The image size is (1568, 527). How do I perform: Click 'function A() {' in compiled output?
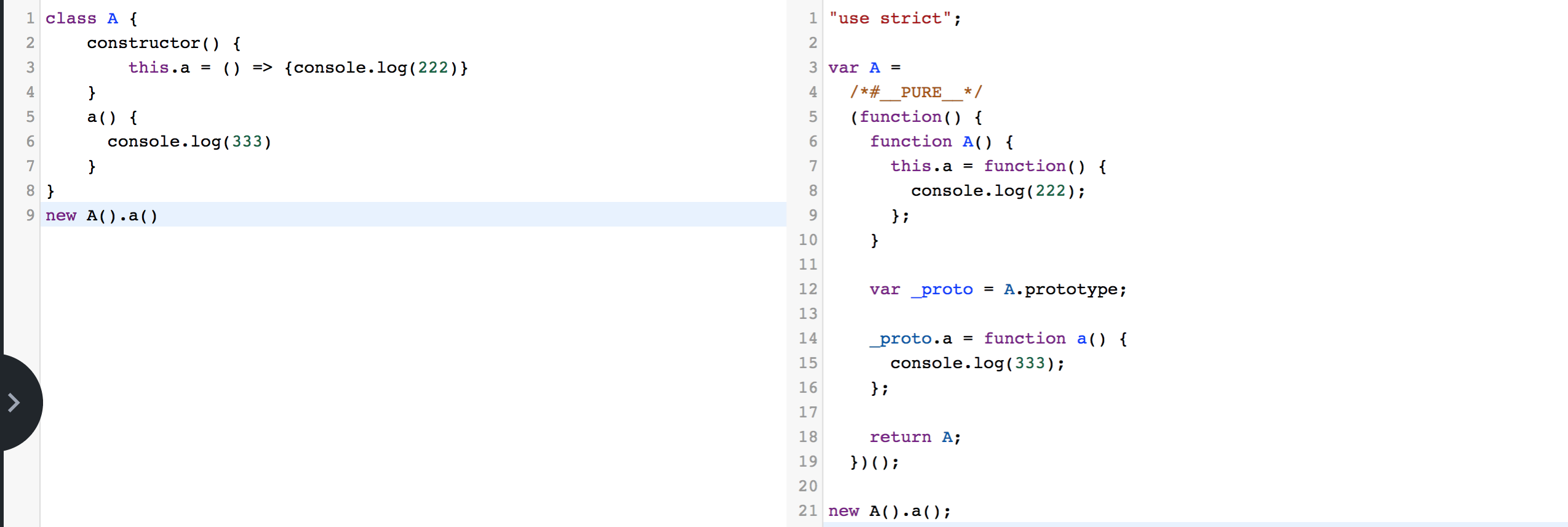click(x=942, y=142)
